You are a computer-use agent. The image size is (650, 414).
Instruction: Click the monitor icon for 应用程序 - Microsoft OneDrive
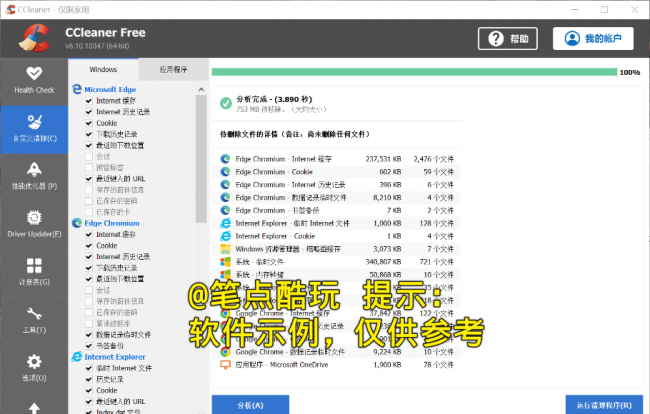[225, 365]
